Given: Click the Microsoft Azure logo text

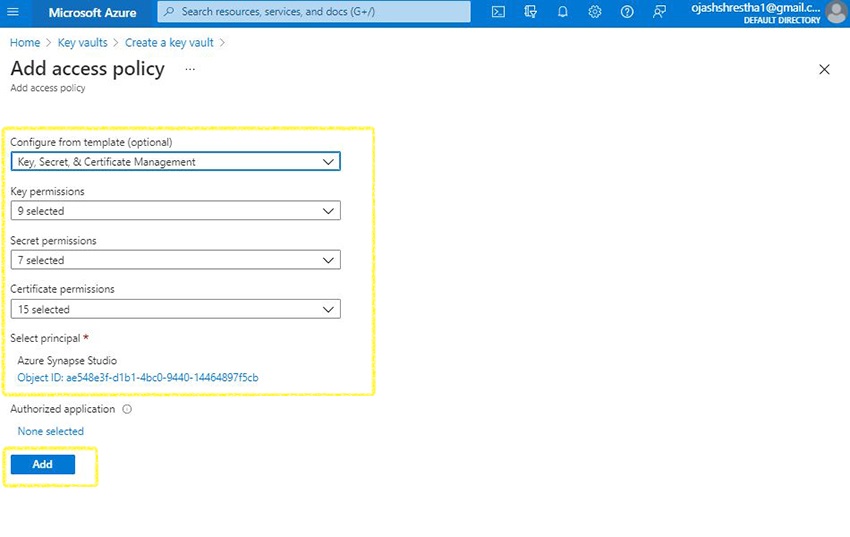Looking at the screenshot, I should click(x=92, y=12).
